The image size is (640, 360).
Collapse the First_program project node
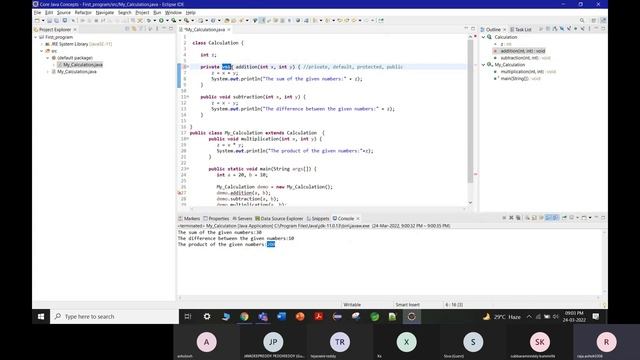(36, 37)
